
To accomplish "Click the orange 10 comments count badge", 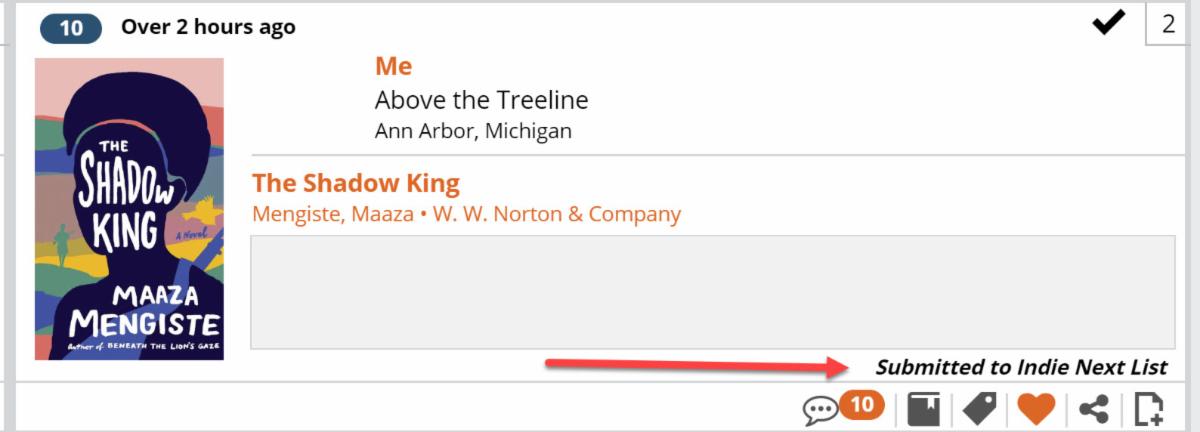I will (x=862, y=405).
